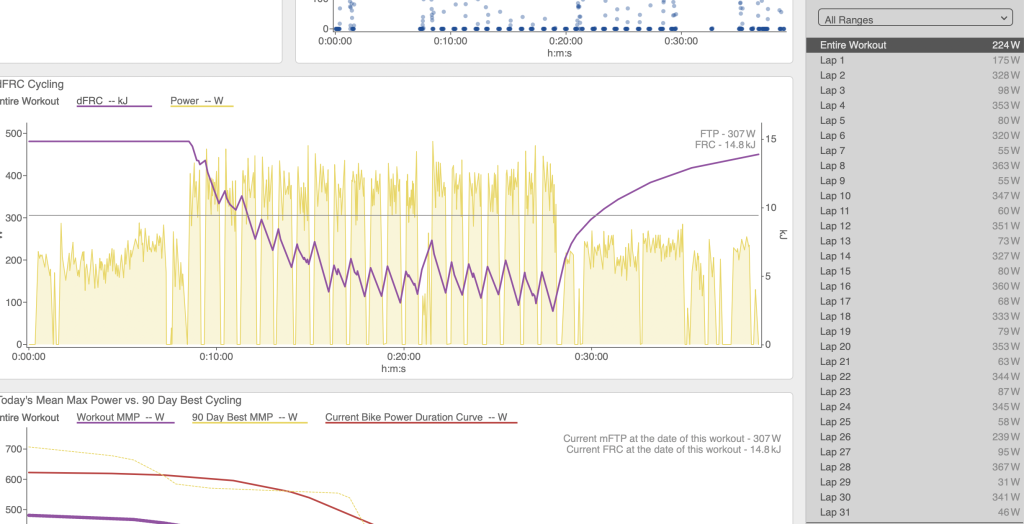The height and width of the screenshot is (524, 1024).
Task: Select Lap 20 in ranges list
Action: [x=914, y=346]
